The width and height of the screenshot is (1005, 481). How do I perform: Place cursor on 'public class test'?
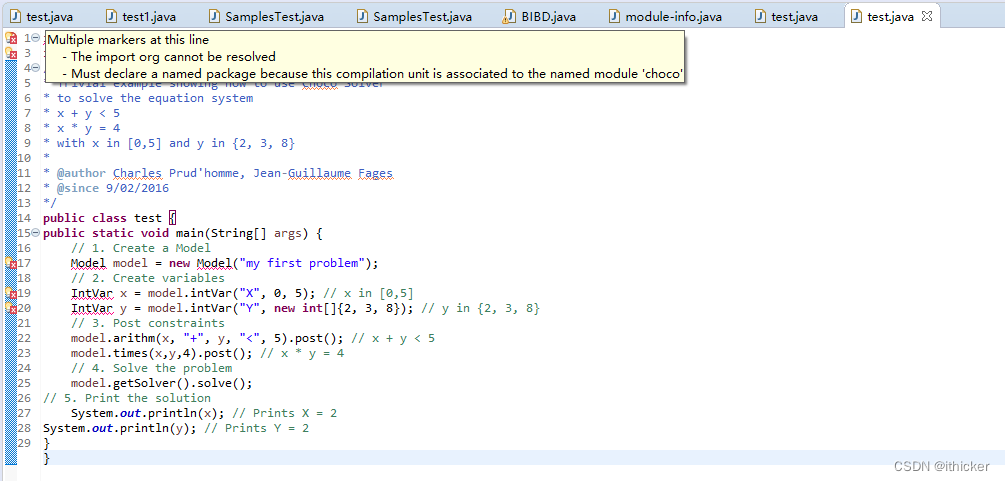point(102,218)
